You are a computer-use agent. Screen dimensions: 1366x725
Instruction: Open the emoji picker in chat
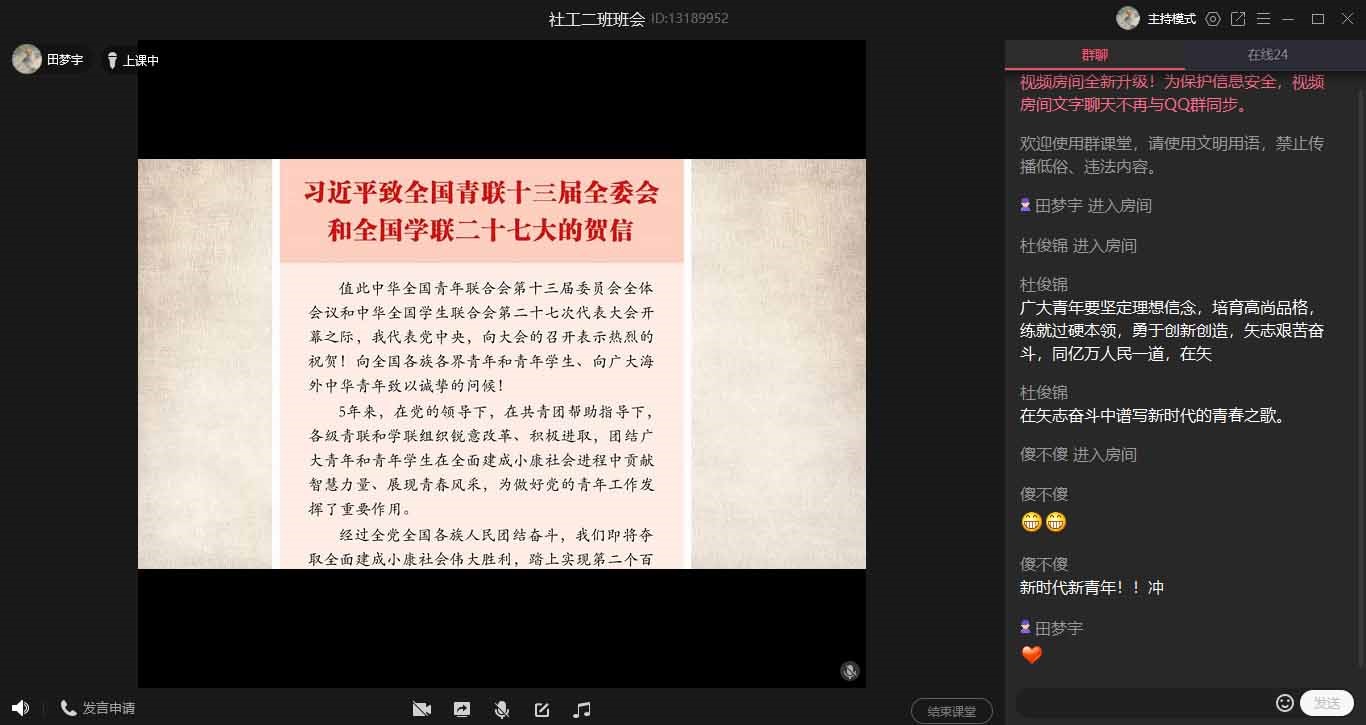(1285, 703)
